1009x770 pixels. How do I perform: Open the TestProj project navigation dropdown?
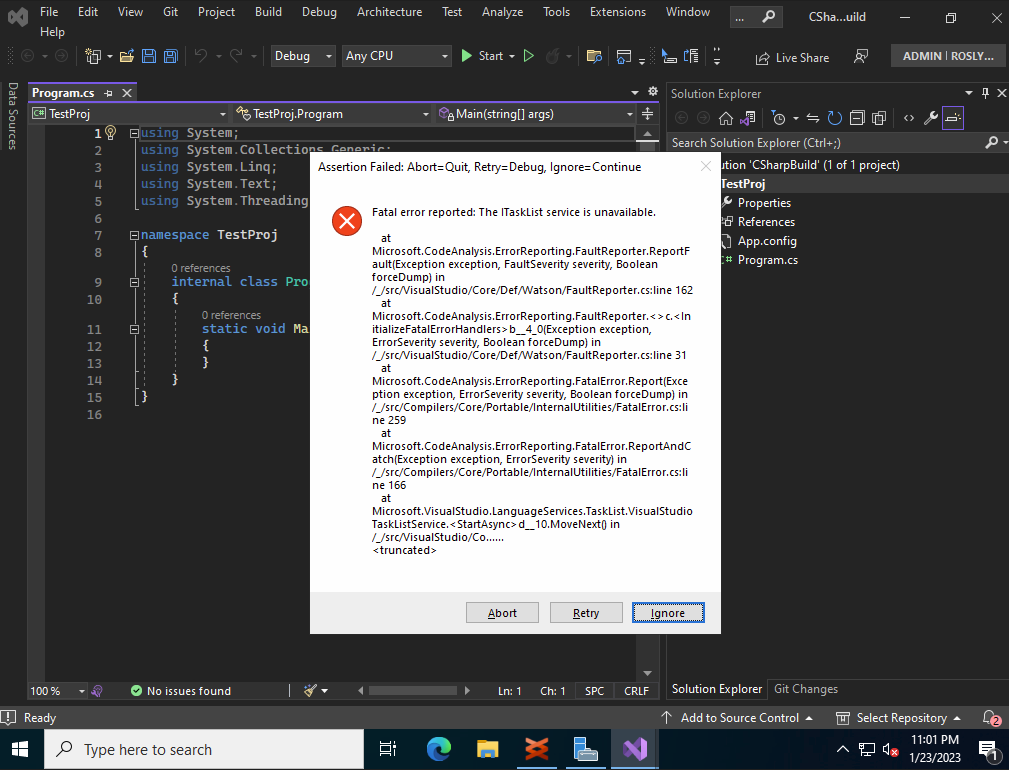tap(129, 114)
